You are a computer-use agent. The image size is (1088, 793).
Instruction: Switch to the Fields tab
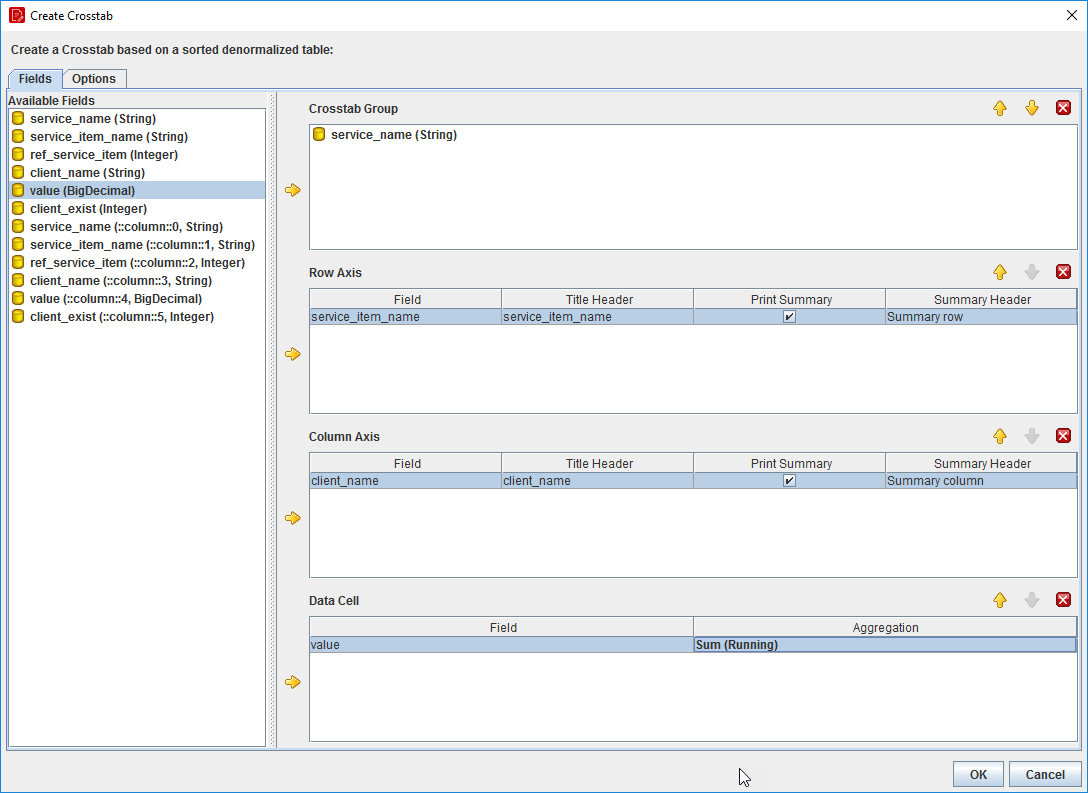(35, 78)
